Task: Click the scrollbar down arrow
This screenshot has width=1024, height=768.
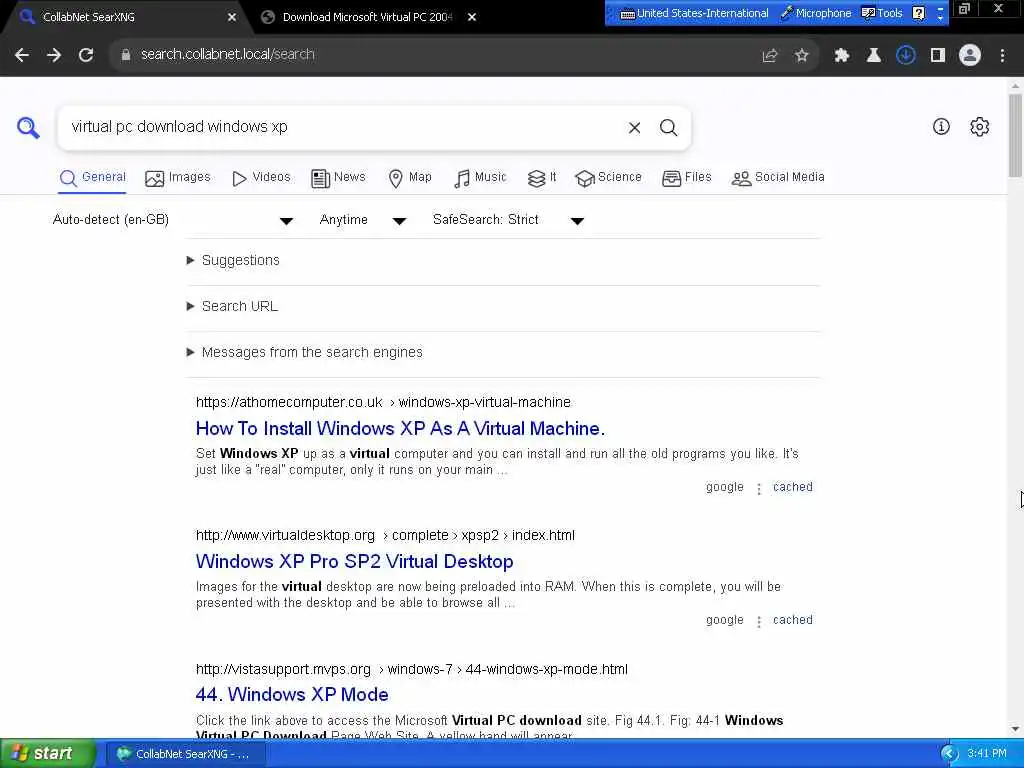Action: click(x=1015, y=729)
